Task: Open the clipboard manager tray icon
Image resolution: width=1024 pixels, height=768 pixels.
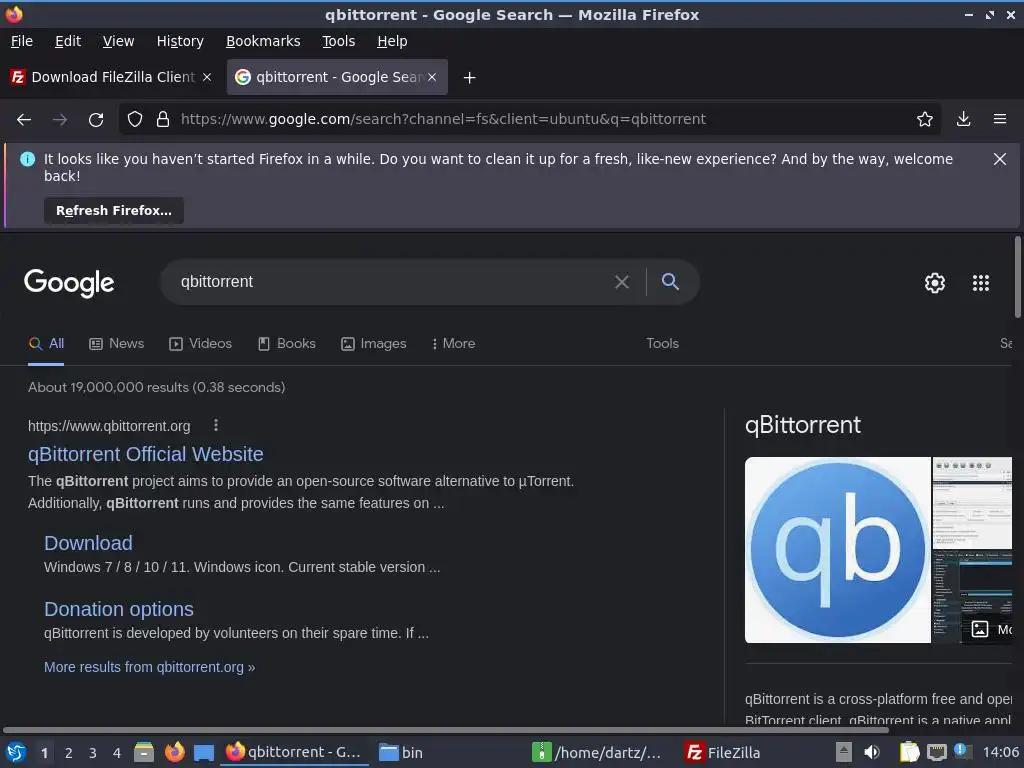Action: [x=909, y=752]
